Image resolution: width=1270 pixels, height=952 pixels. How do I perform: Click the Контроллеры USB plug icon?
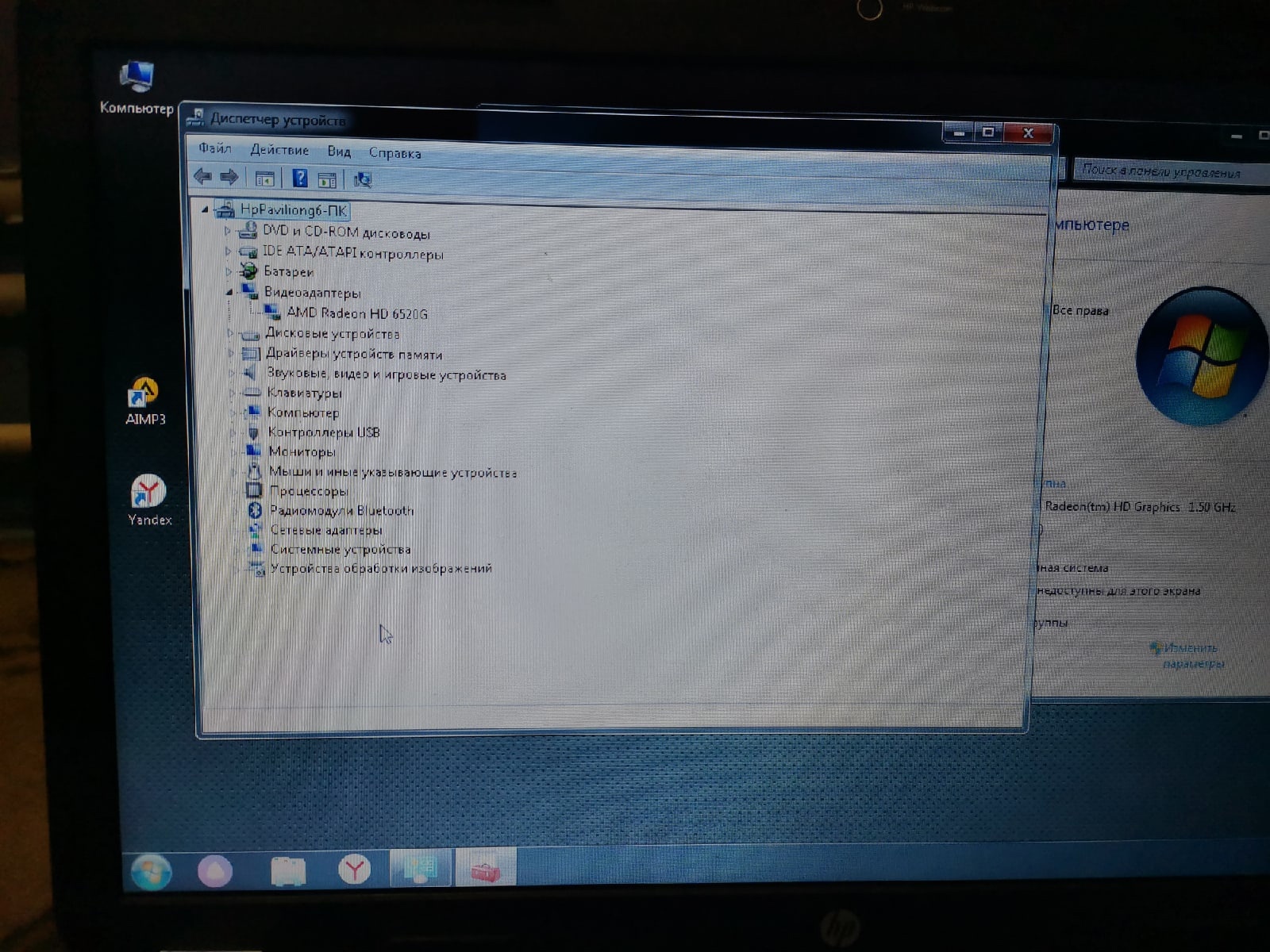[x=253, y=432]
